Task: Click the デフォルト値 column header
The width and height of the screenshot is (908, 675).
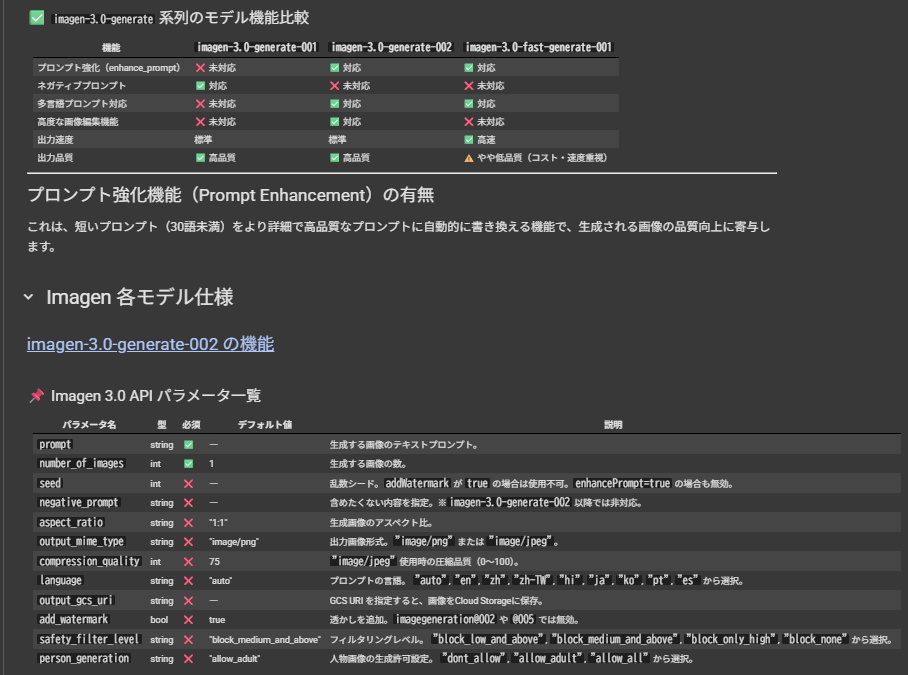Action: [265, 425]
